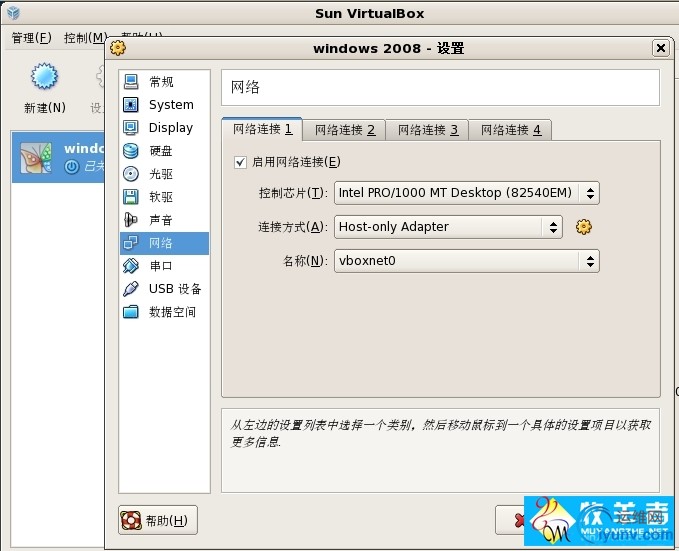
Task: Select the 光驱 label in settings list
Action: coord(161,174)
